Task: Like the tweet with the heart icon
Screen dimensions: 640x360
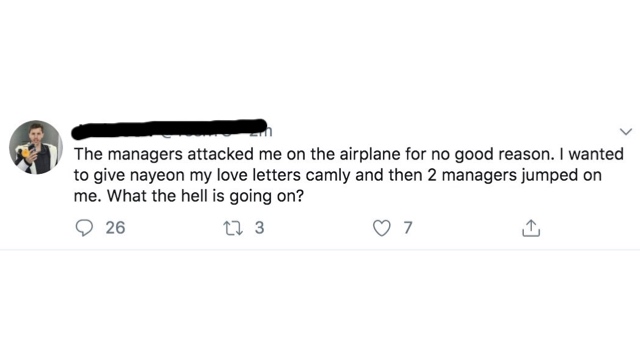Action: coord(382,228)
